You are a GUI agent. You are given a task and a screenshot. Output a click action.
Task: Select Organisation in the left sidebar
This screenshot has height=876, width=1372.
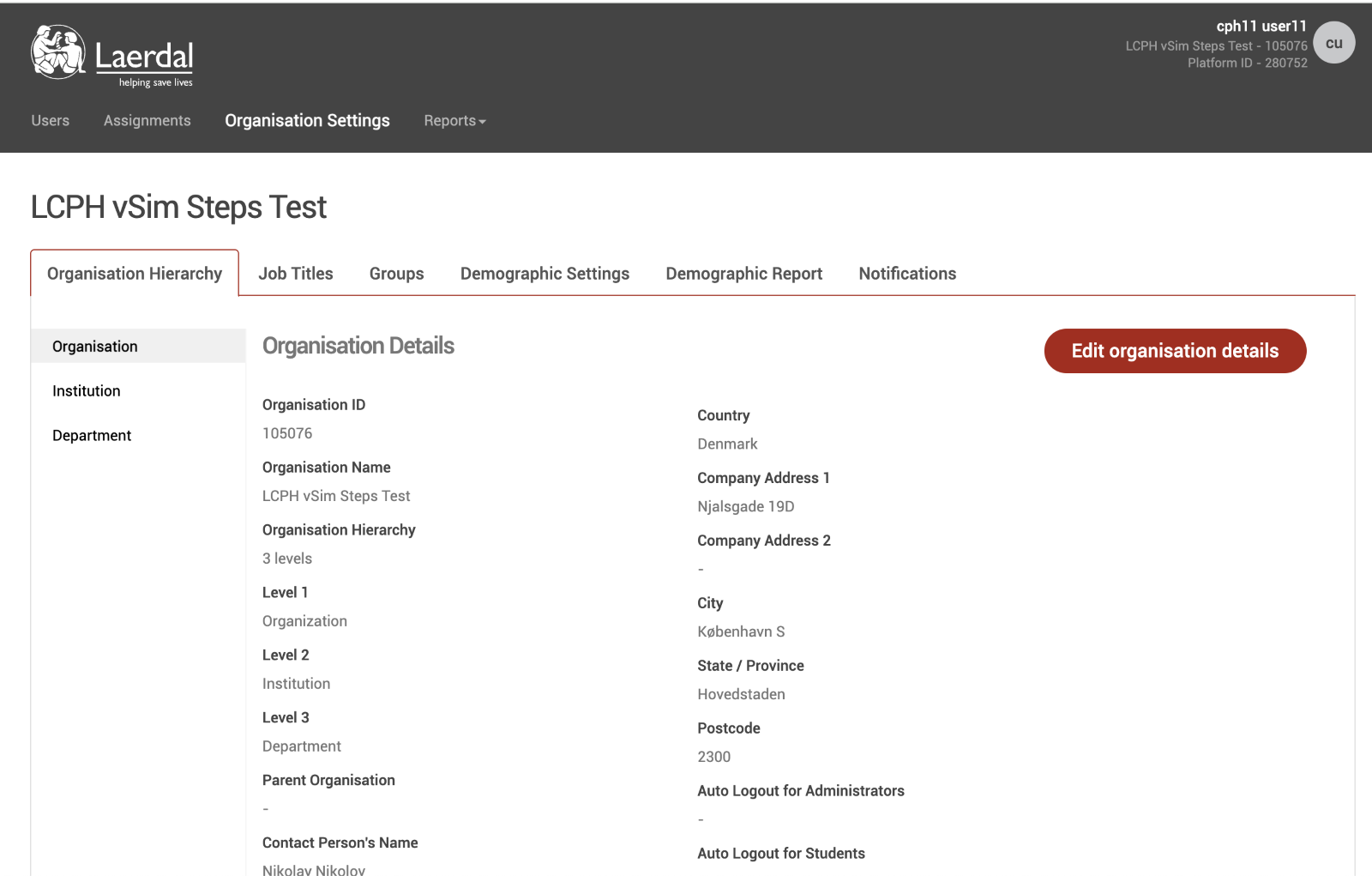tap(95, 347)
